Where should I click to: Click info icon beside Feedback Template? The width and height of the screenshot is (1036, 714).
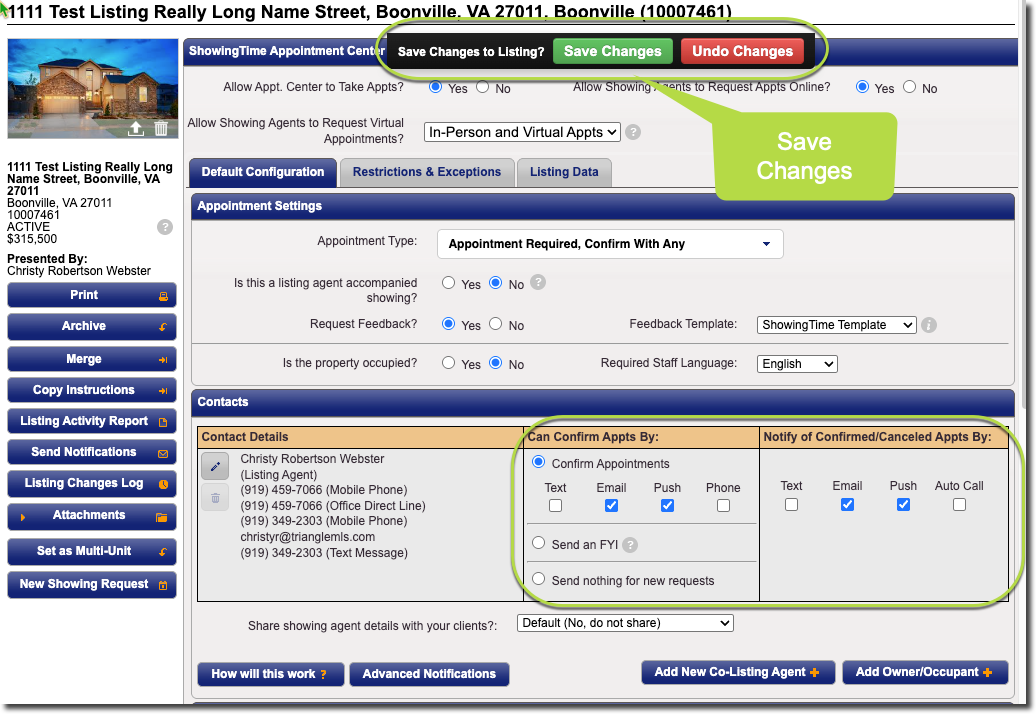[929, 325]
